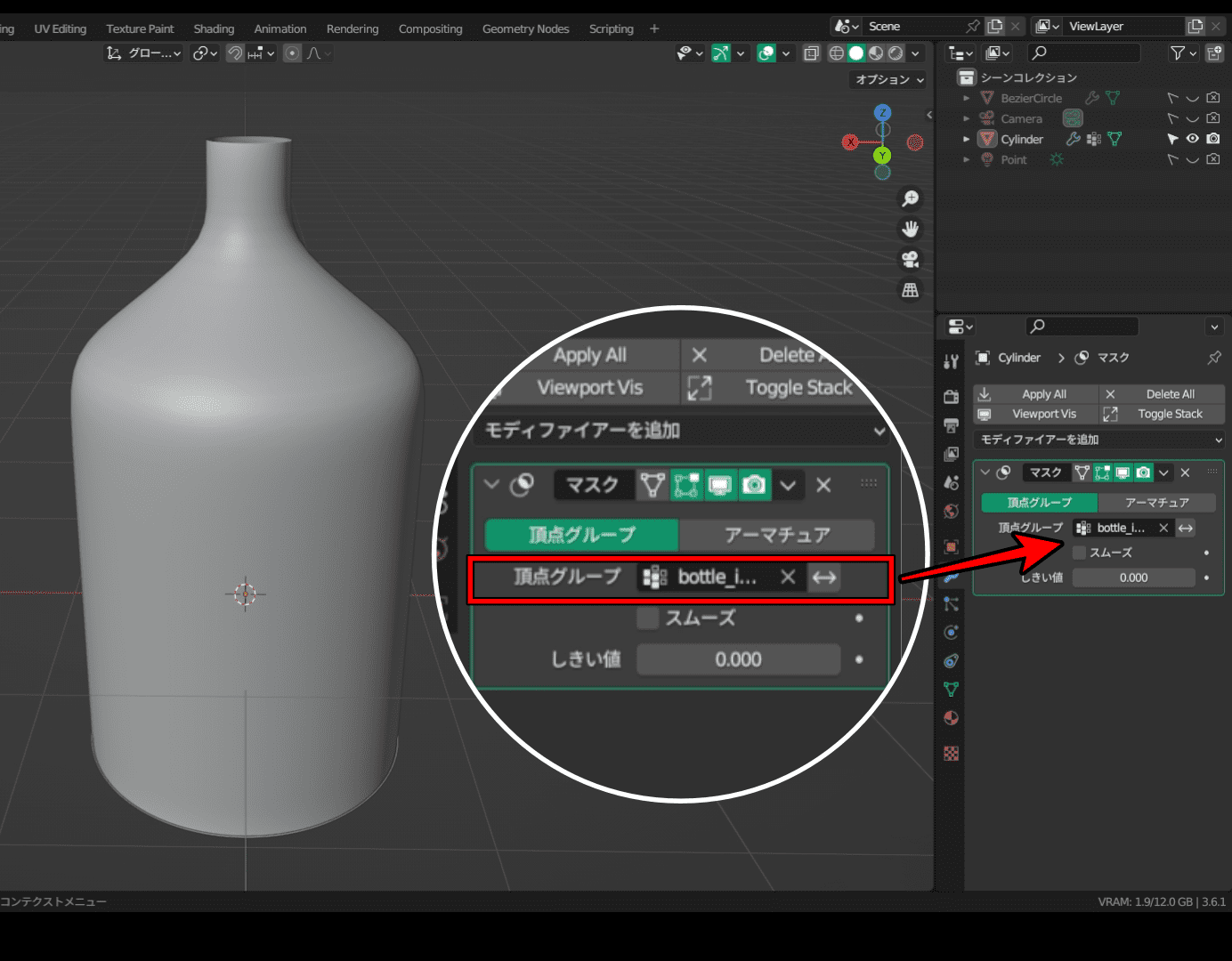This screenshot has height=961, width=1232.
Task: Open the outliner filter dropdown
Action: [x=1182, y=53]
